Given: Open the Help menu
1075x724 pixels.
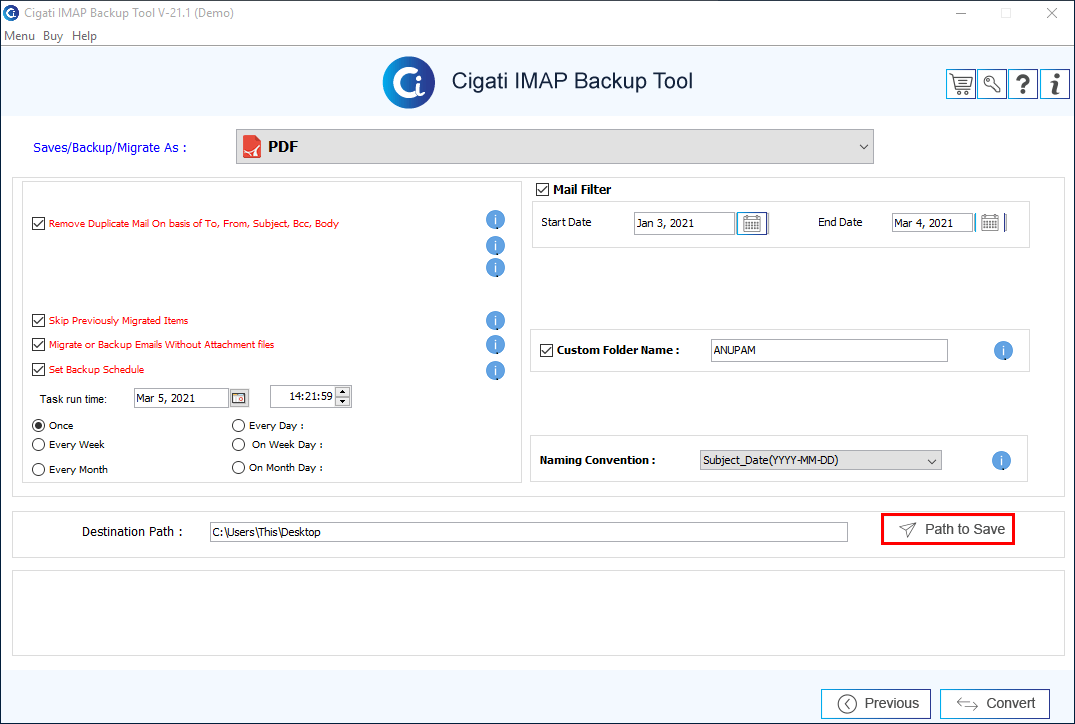Looking at the screenshot, I should pyautogui.click(x=84, y=36).
